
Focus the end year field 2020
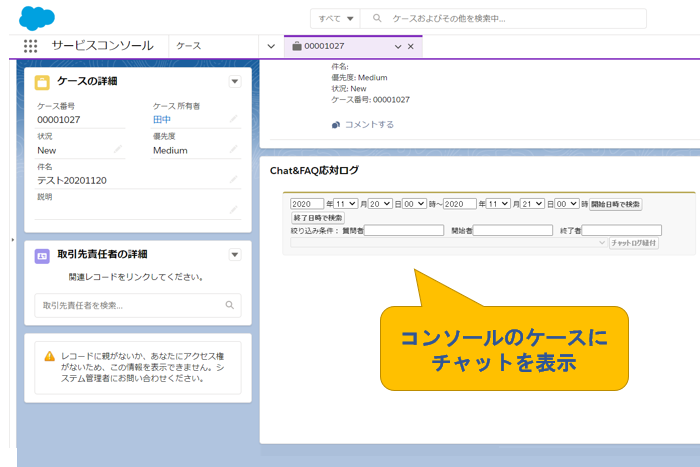[x=460, y=204]
